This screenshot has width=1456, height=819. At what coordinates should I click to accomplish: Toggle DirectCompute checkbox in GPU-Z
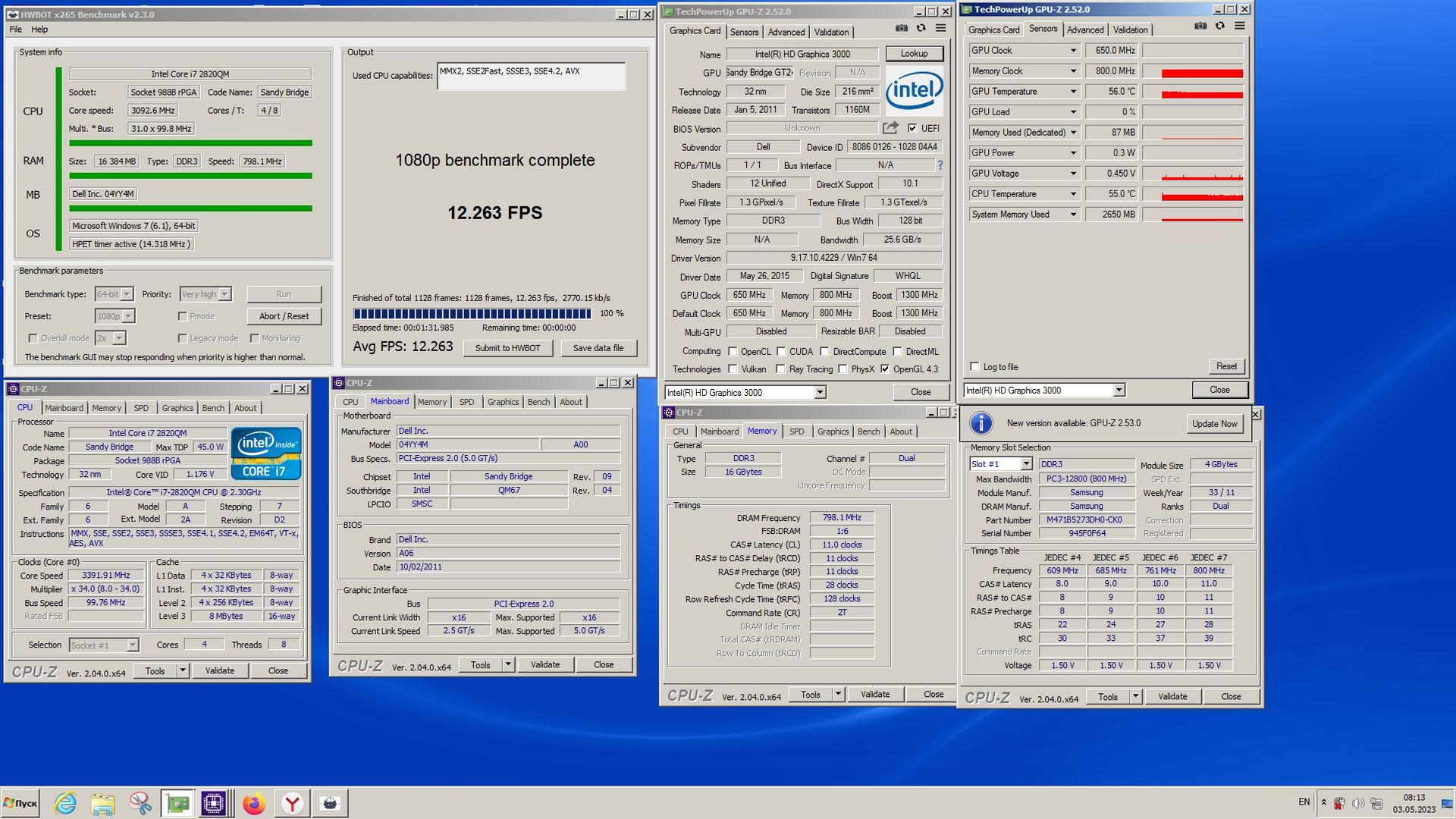pyautogui.click(x=824, y=351)
